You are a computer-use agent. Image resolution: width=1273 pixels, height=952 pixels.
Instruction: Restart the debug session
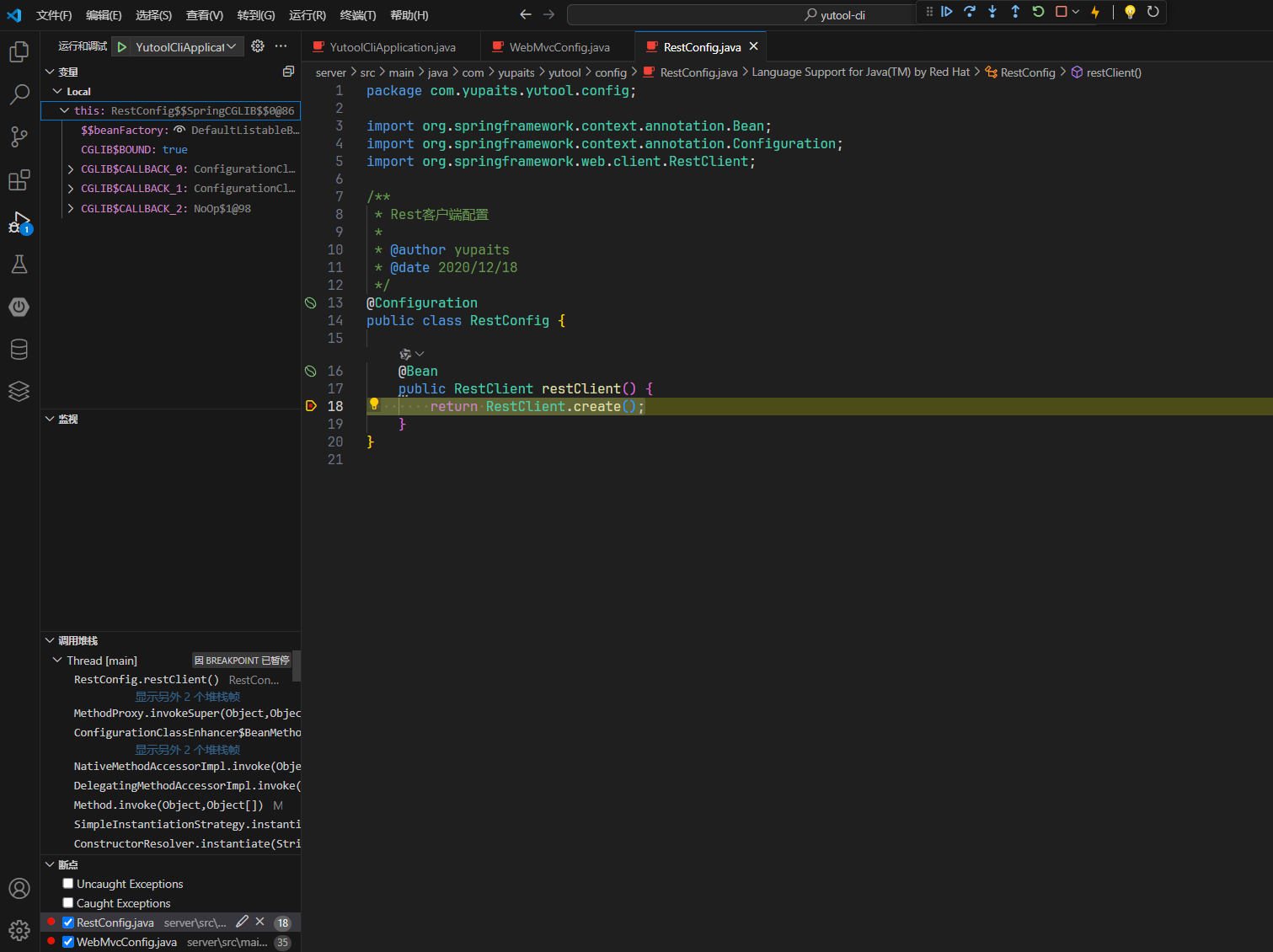click(1038, 12)
